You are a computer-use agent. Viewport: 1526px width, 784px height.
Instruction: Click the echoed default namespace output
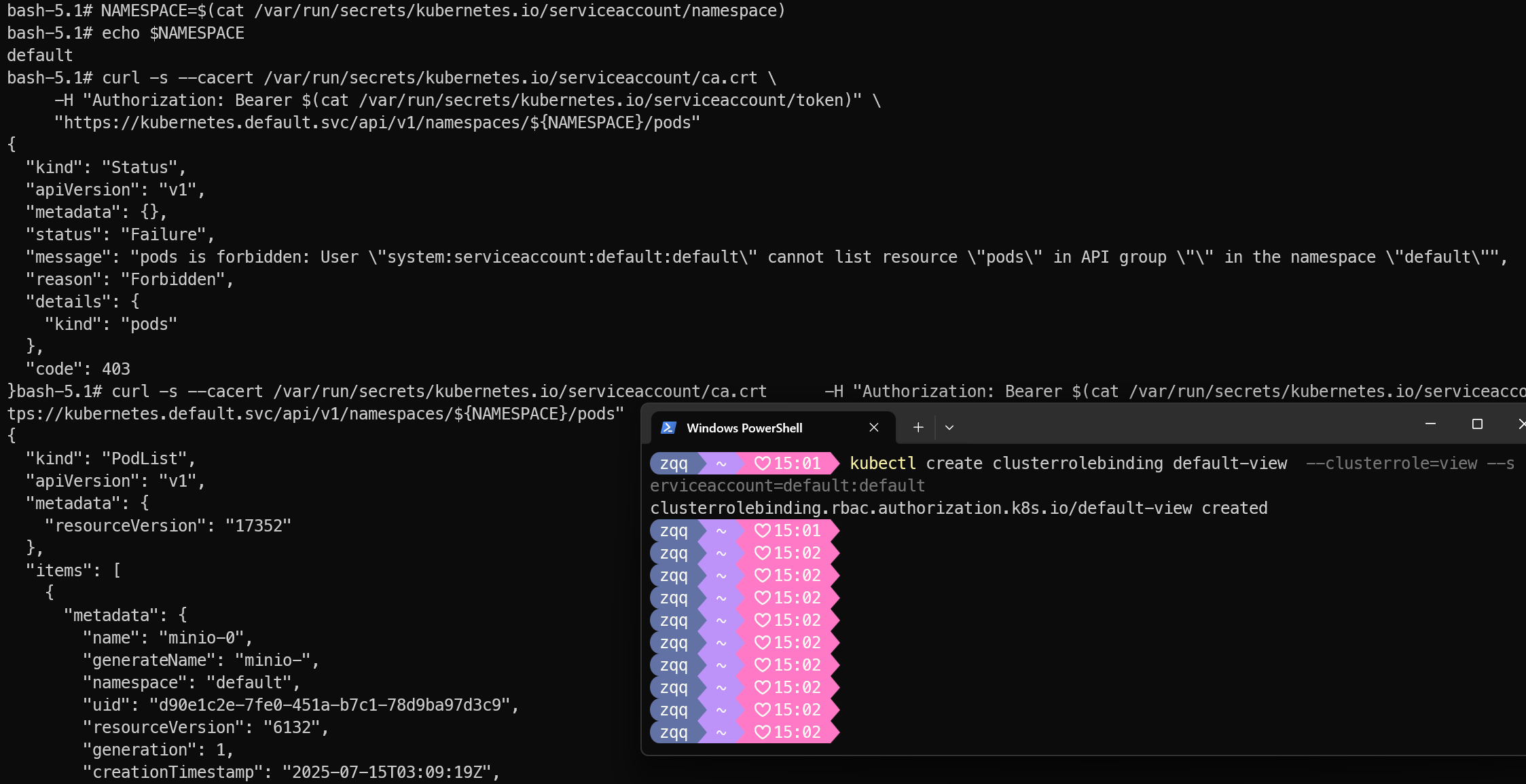pos(40,56)
